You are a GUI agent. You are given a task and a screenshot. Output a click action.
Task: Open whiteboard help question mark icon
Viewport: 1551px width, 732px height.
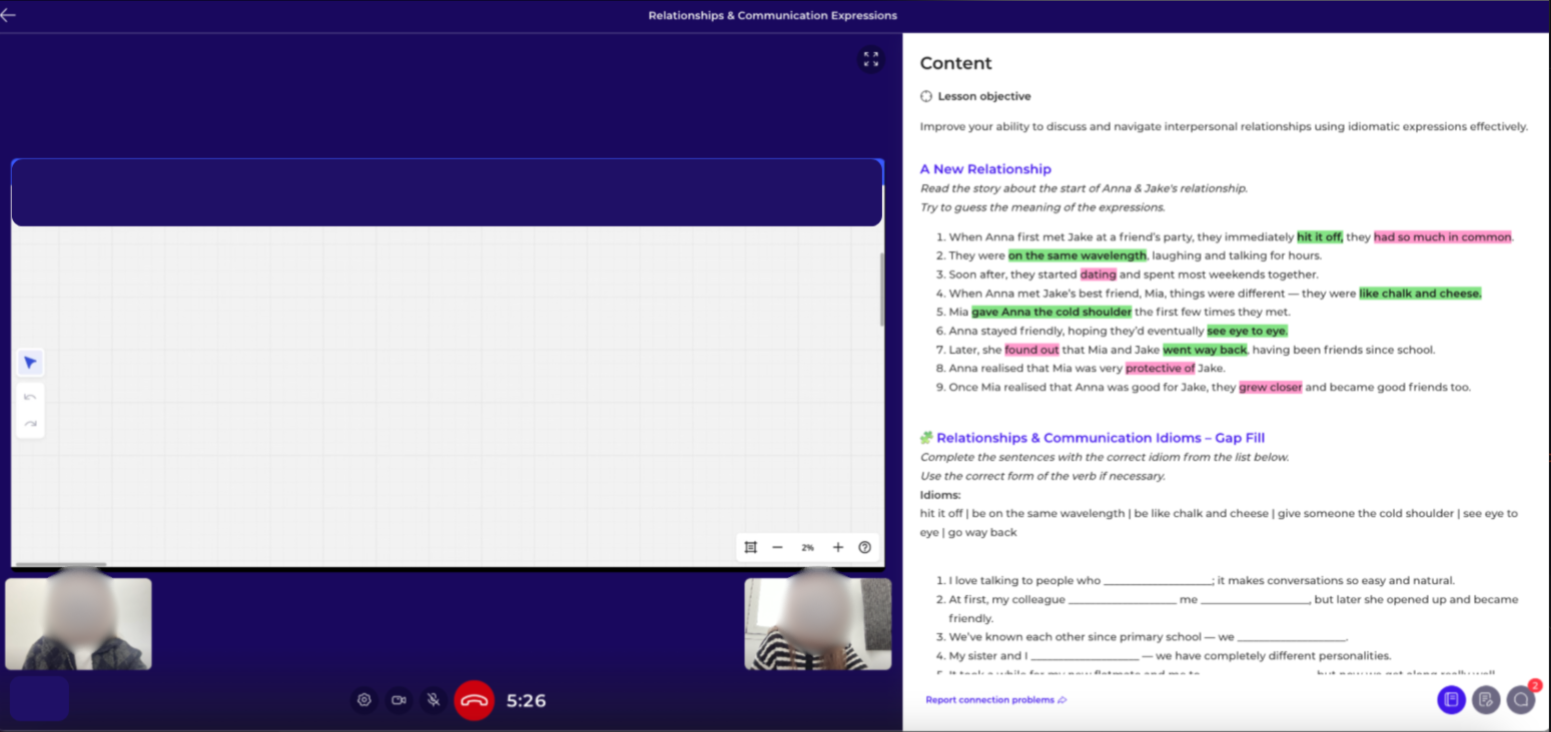[x=865, y=547]
